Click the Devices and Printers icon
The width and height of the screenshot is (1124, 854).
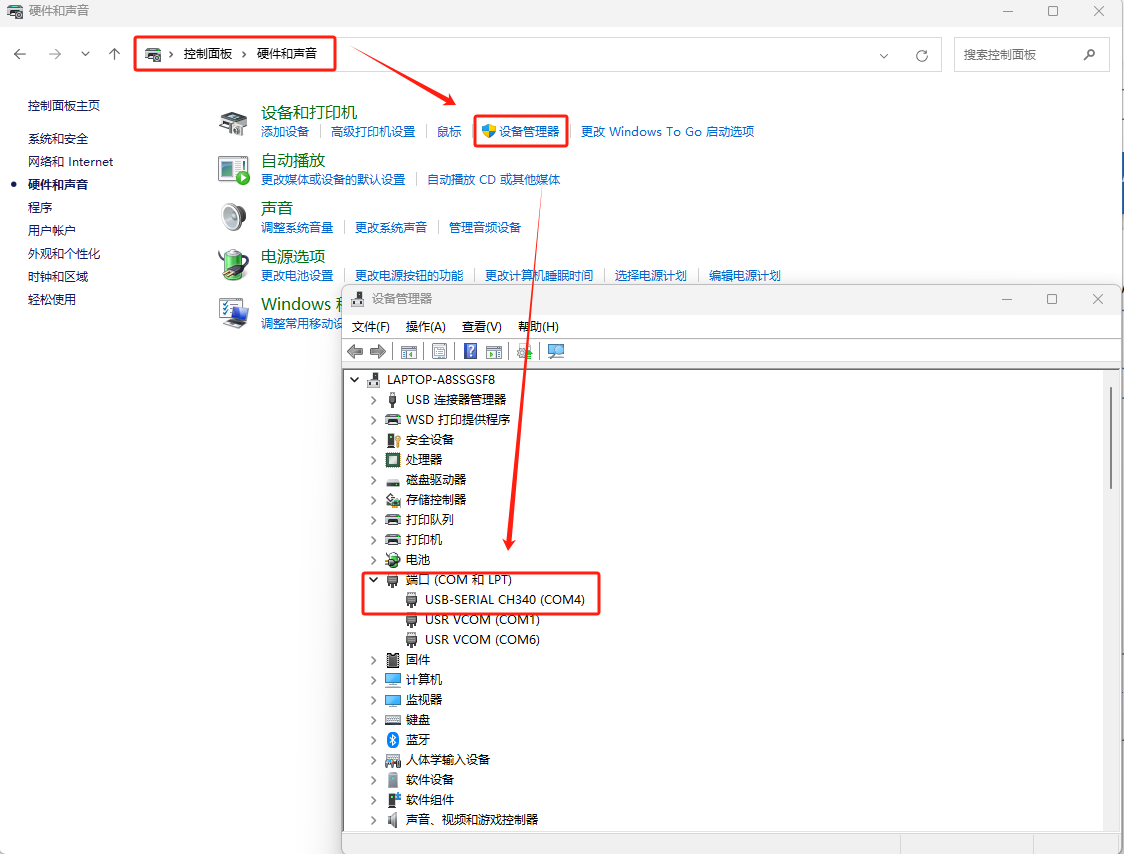(x=233, y=123)
